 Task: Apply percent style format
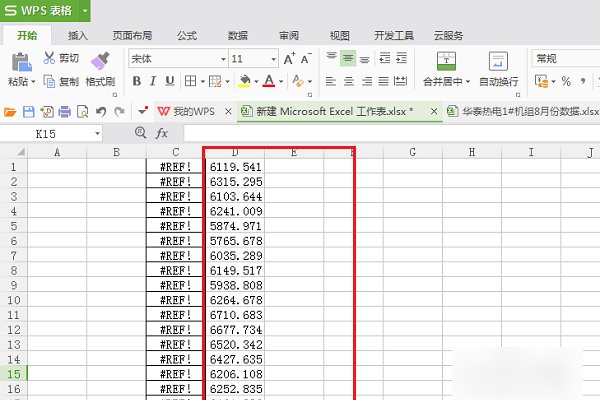click(566, 81)
